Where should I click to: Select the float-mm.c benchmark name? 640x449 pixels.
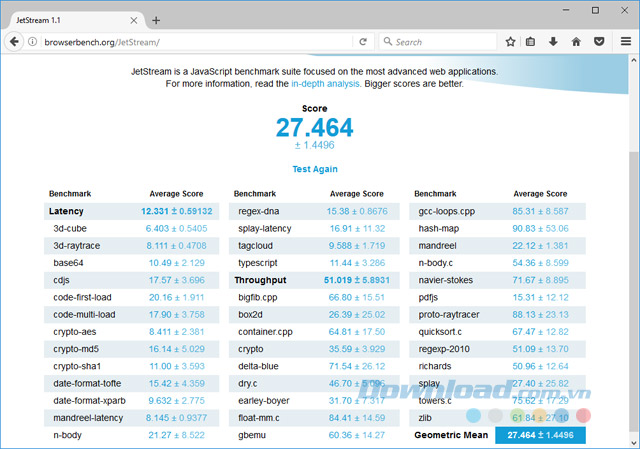tap(259, 418)
